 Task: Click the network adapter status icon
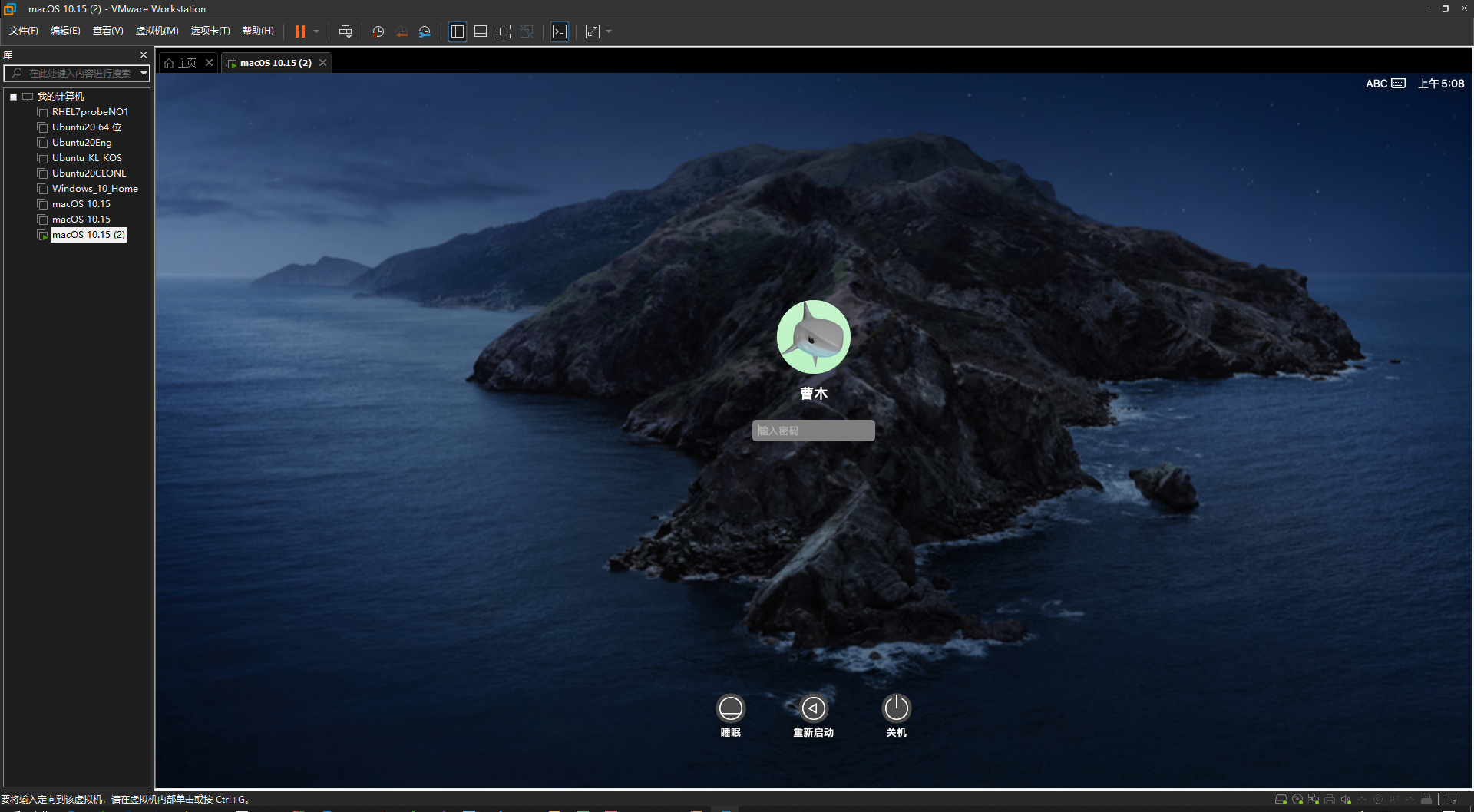pyautogui.click(x=1314, y=799)
